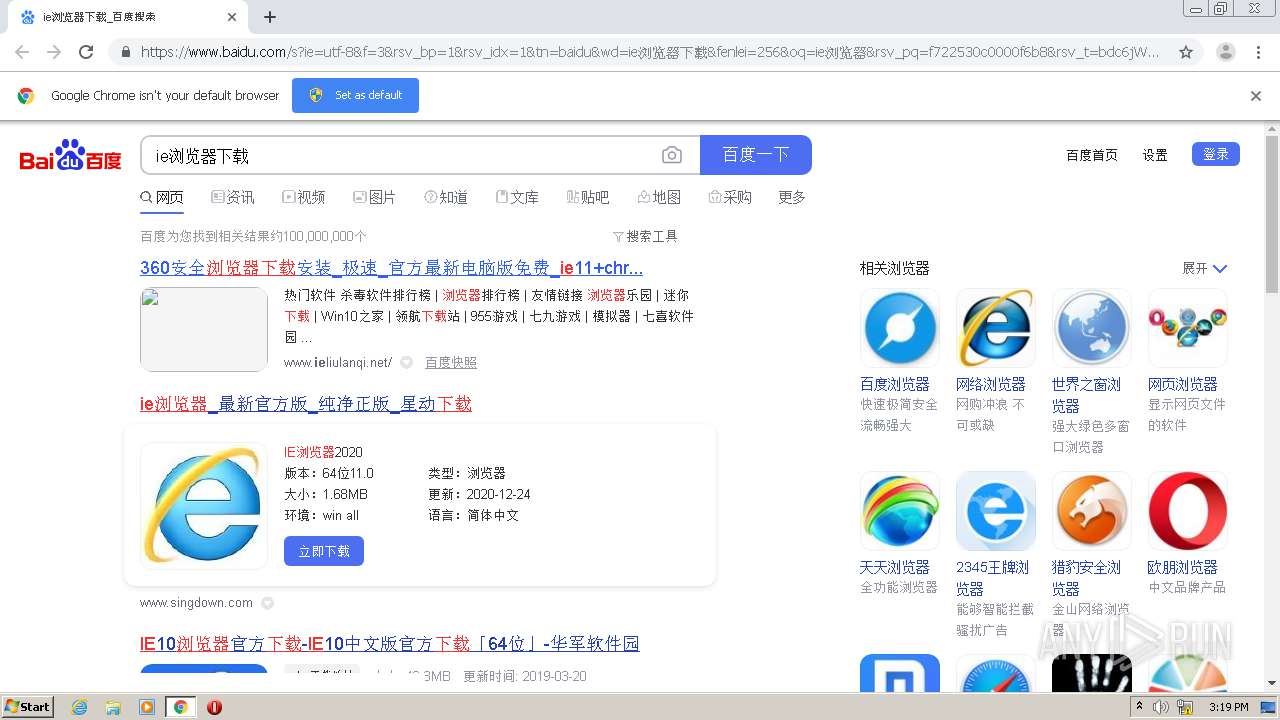
Task: Open 百度快照 cached link
Action: (451, 363)
